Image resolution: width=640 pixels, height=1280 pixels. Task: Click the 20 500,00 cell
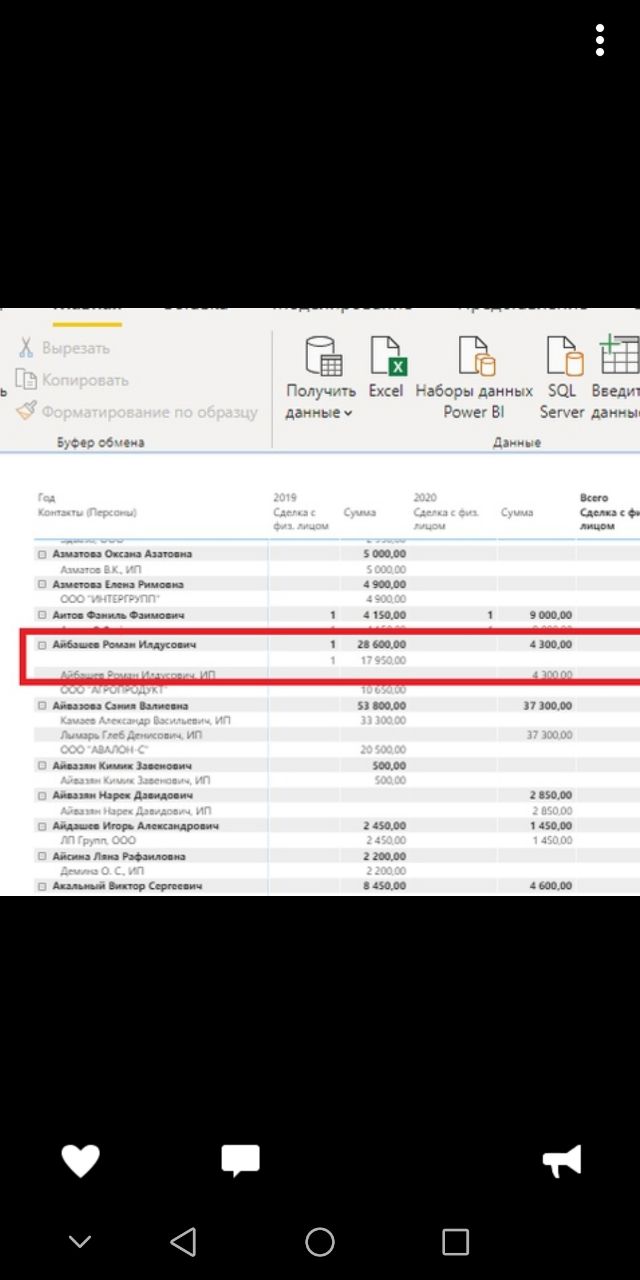pyautogui.click(x=384, y=750)
